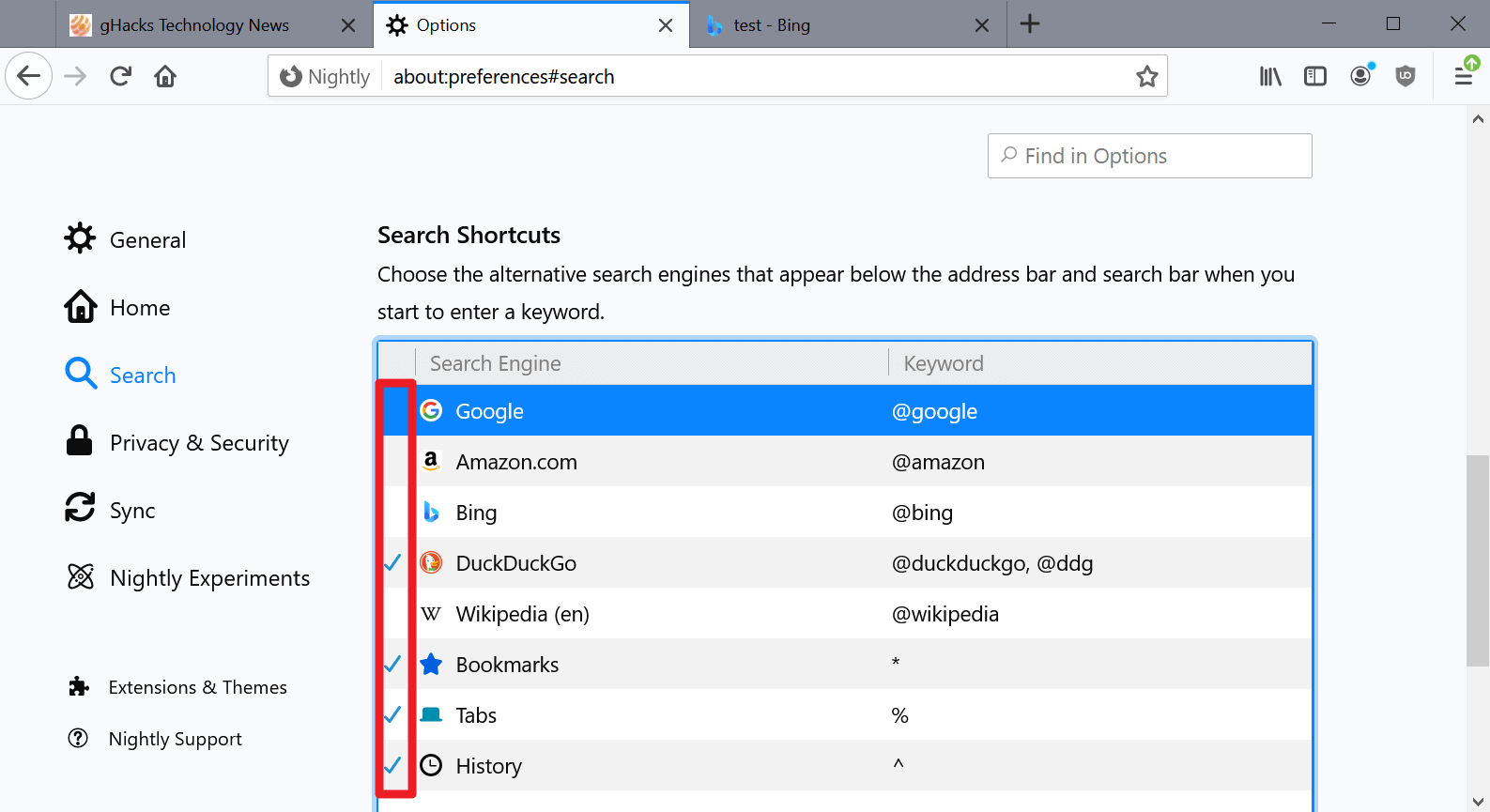1490x812 pixels.
Task: Enable the Amazon.com shortcut checkbox
Action: coord(393,461)
